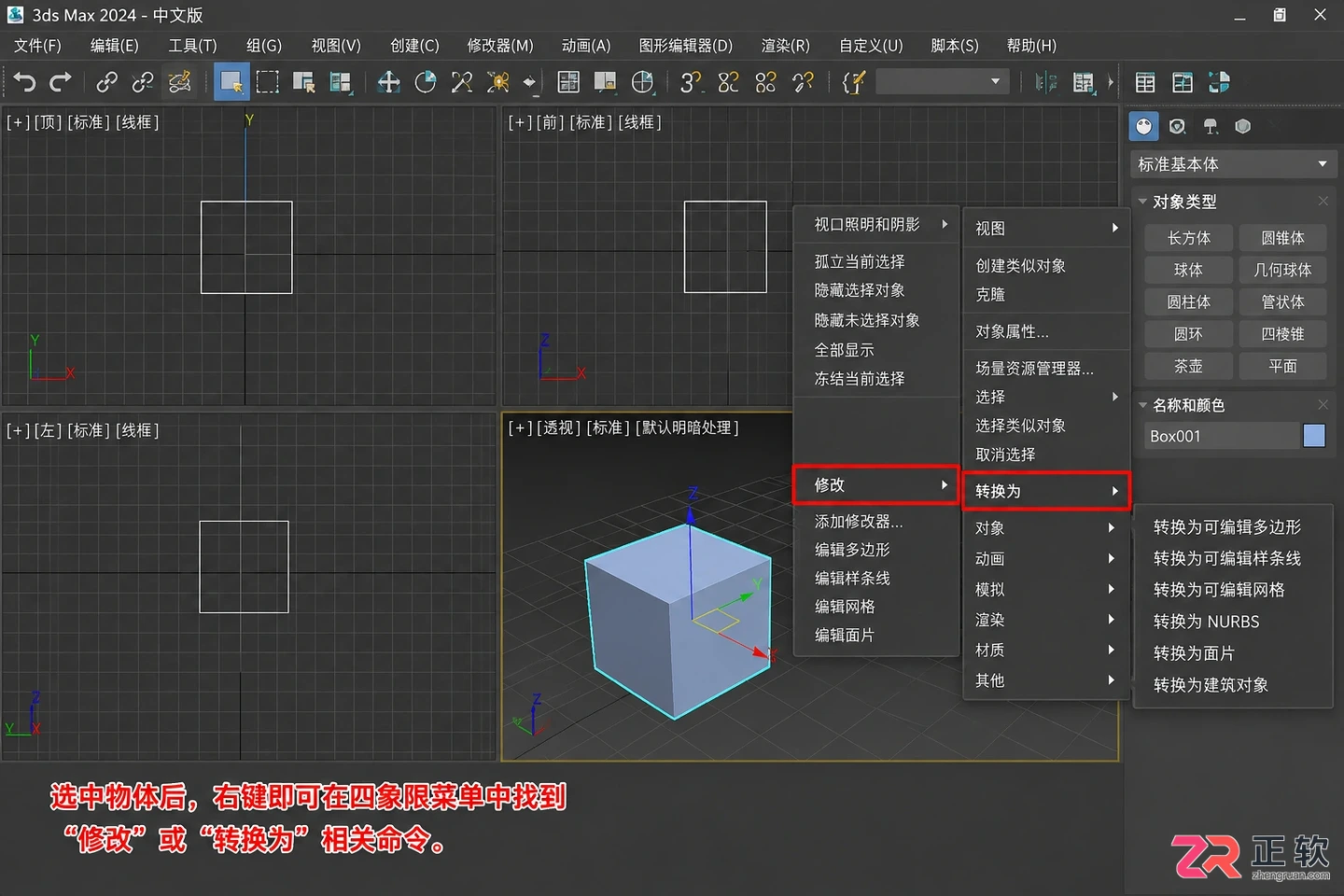Click the Select and Place icon
The height and width of the screenshot is (896, 1344).
click(x=498, y=82)
